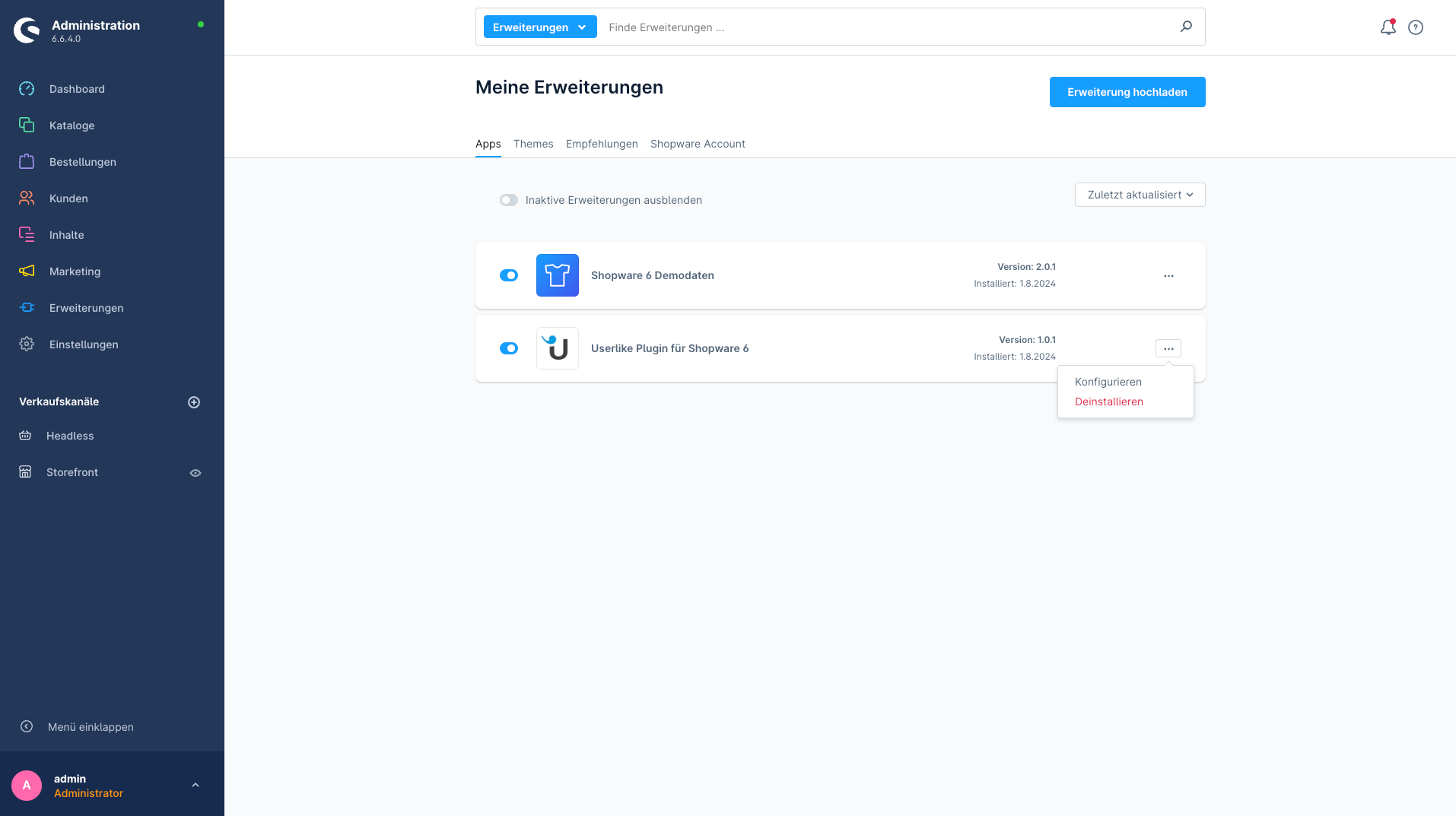Open the Empfehlungen tab
The image size is (1456, 816).
pyautogui.click(x=602, y=144)
